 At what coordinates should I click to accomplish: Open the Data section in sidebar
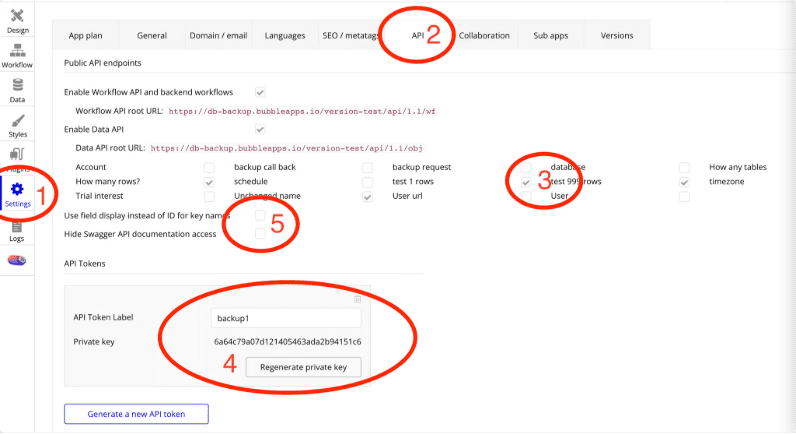coord(17,90)
